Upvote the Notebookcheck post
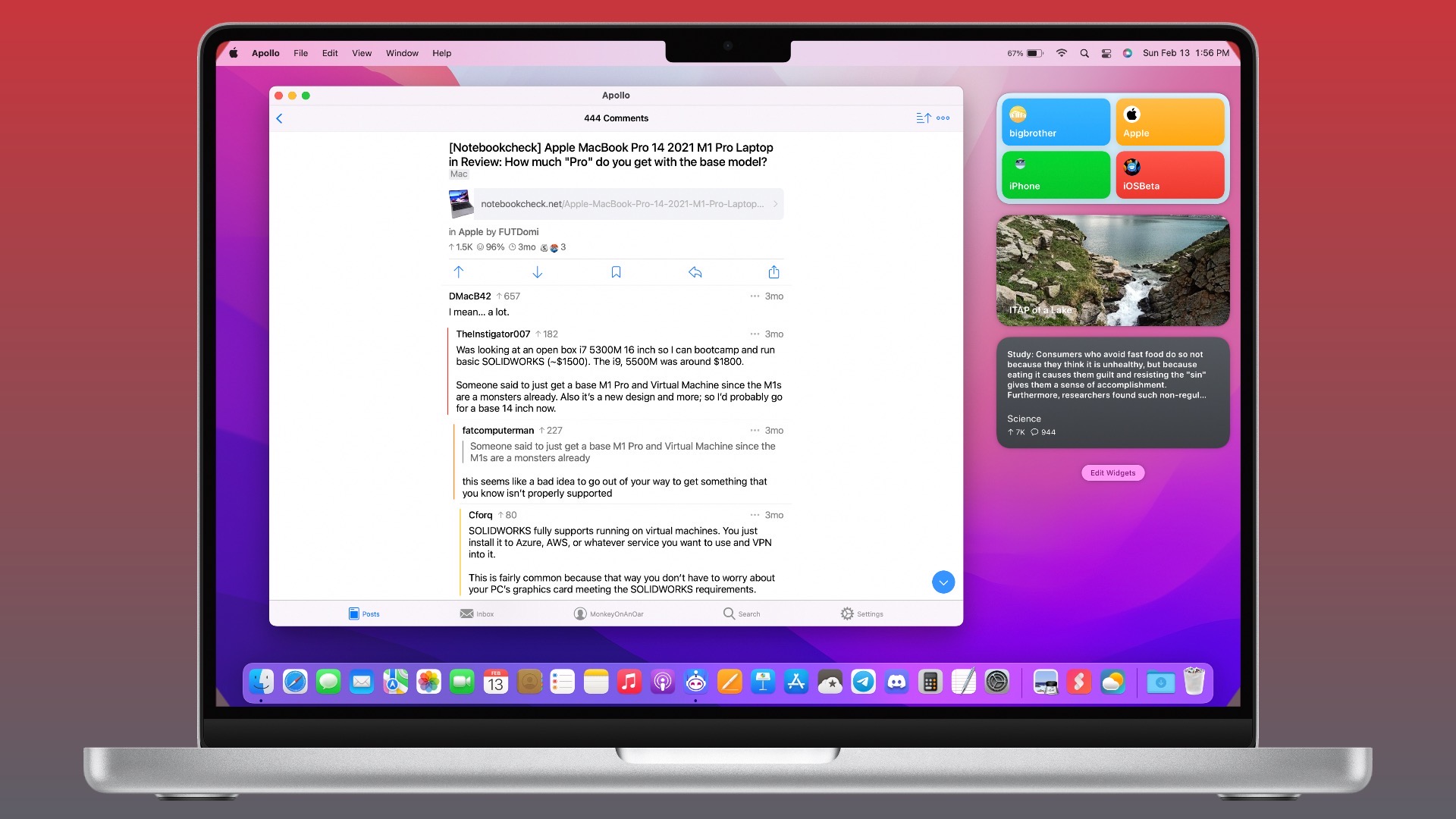Viewport: 1456px width, 819px height. point(458,271)
